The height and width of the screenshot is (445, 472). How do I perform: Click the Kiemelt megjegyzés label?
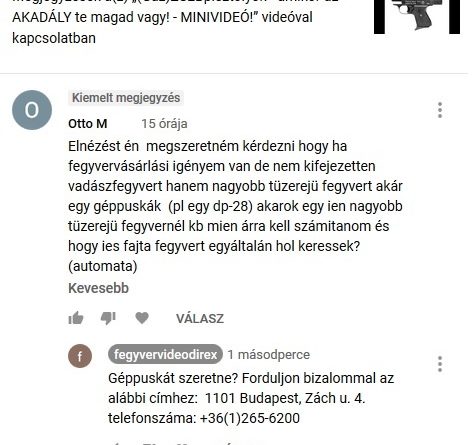tap(126, 98)
